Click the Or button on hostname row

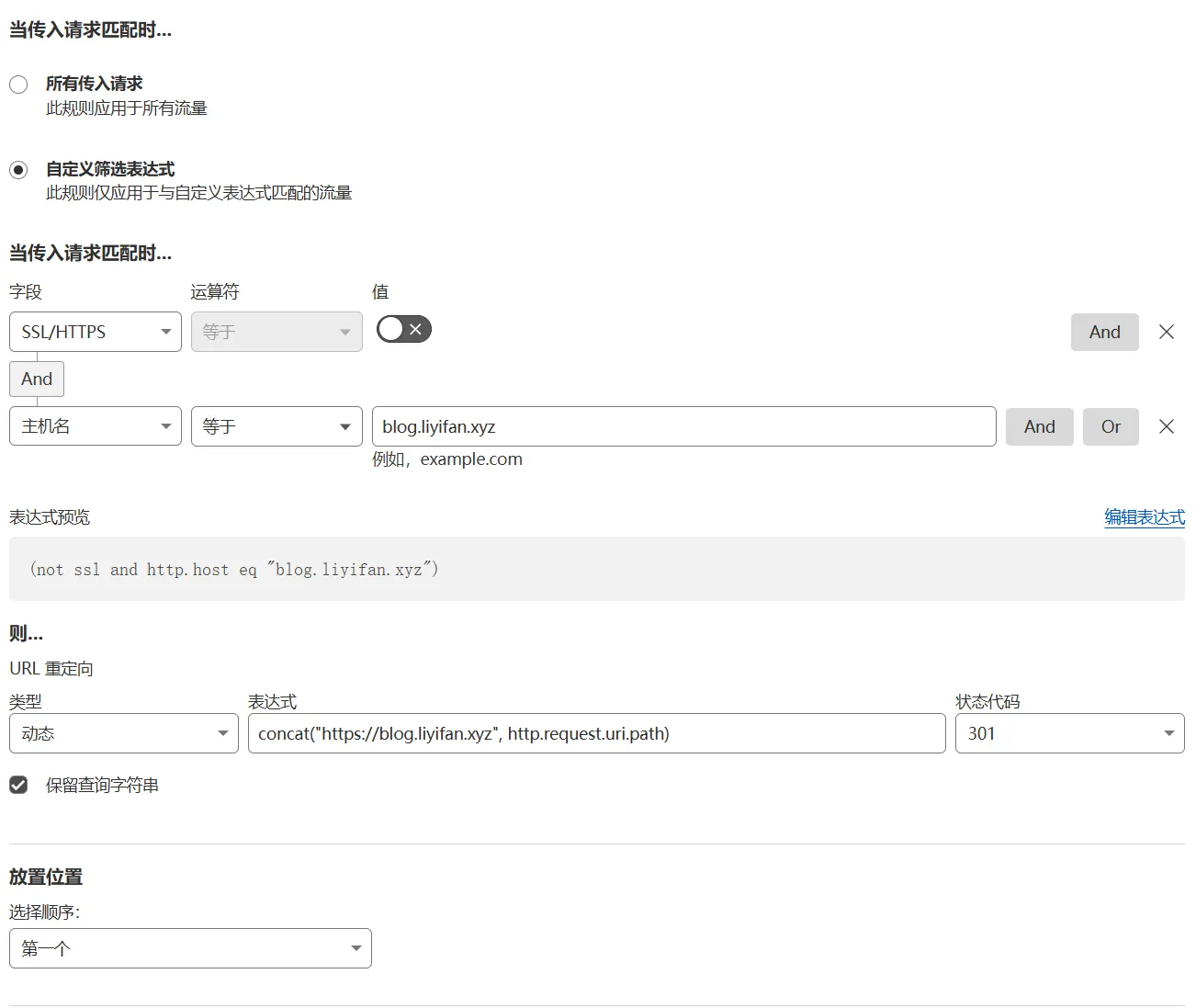pyautogui.click(x=1110, y=426)
